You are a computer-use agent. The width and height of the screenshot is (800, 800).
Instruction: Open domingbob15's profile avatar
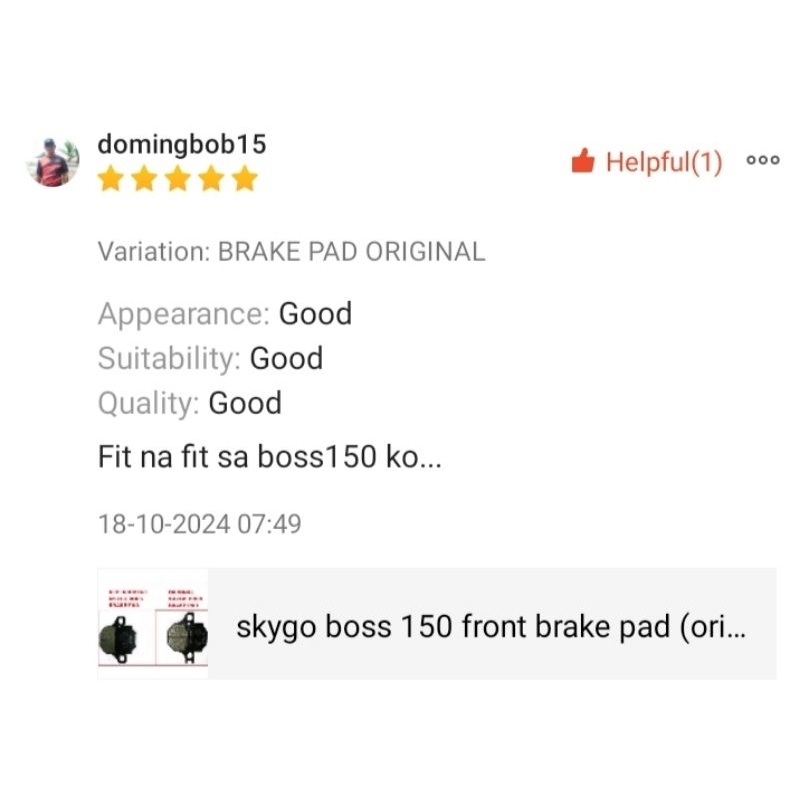click(53, 162)
